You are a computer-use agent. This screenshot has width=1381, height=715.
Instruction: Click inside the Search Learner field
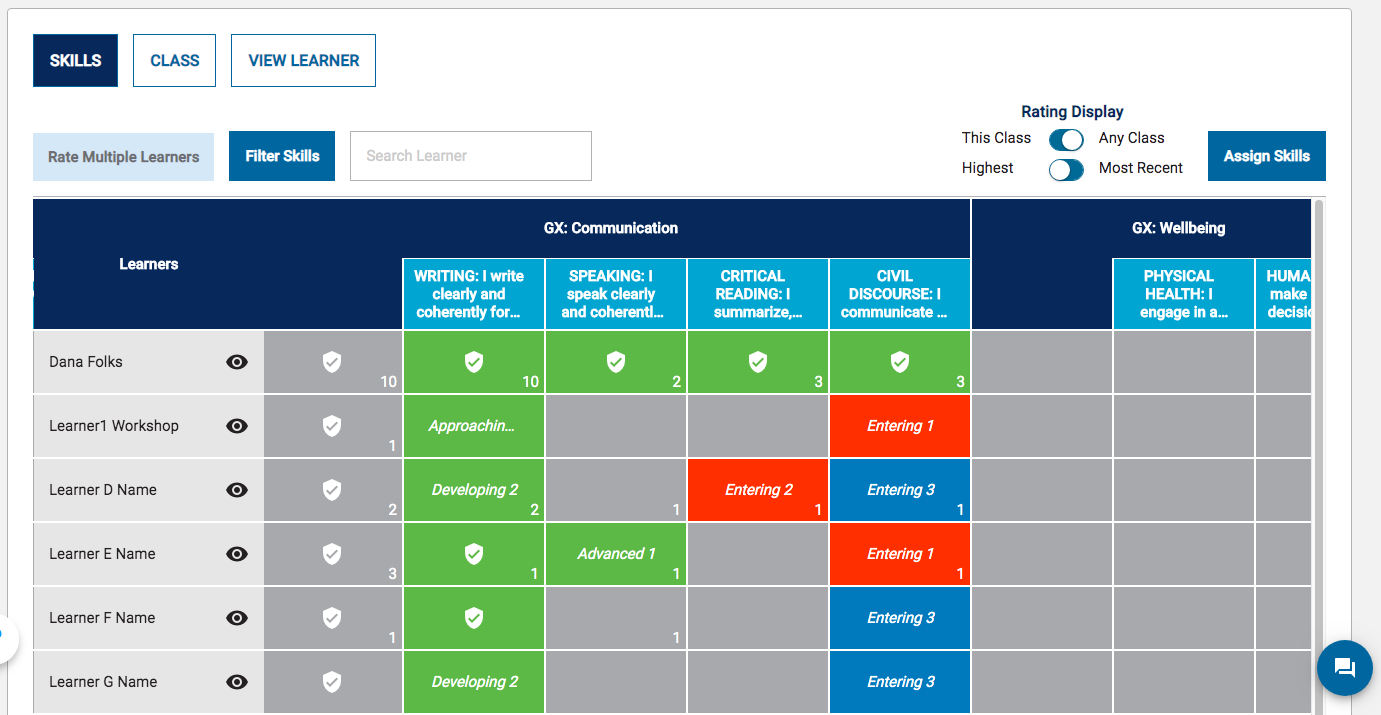pyautogui.click(x=470, y=156)
